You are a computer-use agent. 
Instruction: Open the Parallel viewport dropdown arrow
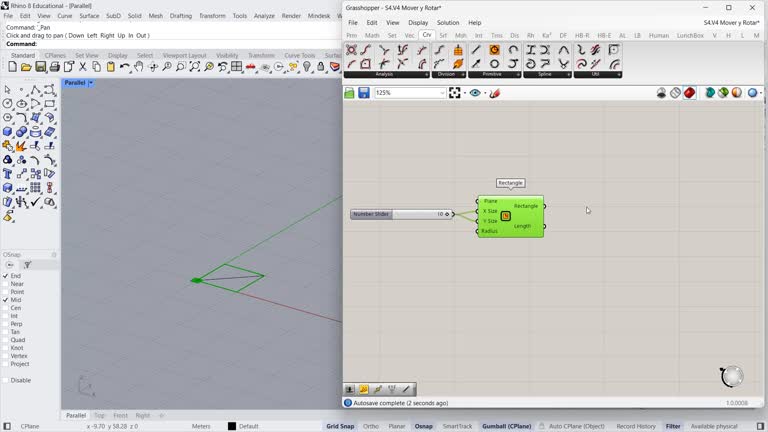[90, 83]
